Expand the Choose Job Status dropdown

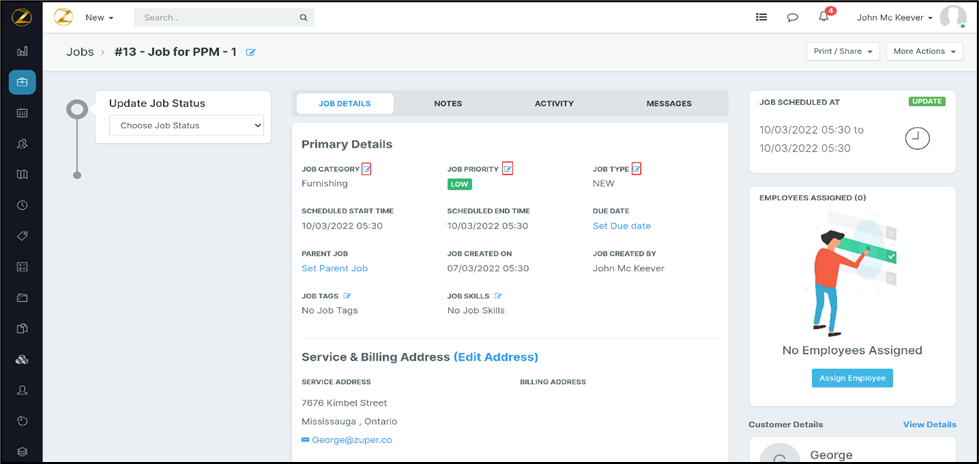pos(186,126)
